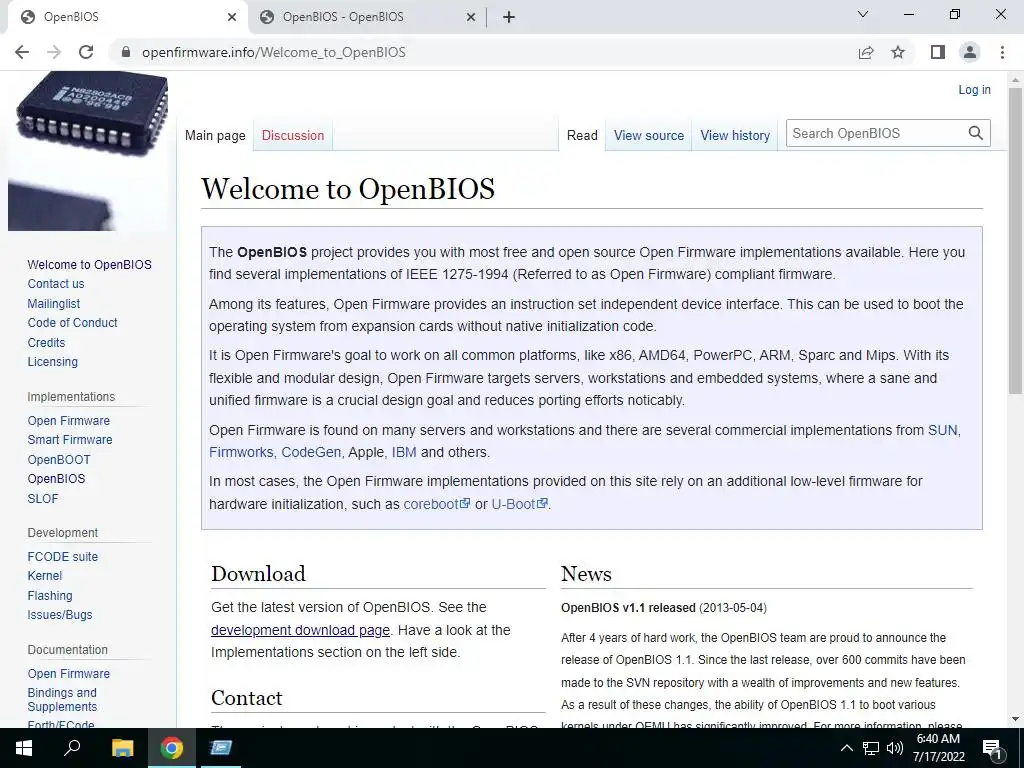Image resolution: width=1024 pixels, height=768 pixels.
Task: Open the Mailinglist sidebar link
Action: (x=54, y=304)
